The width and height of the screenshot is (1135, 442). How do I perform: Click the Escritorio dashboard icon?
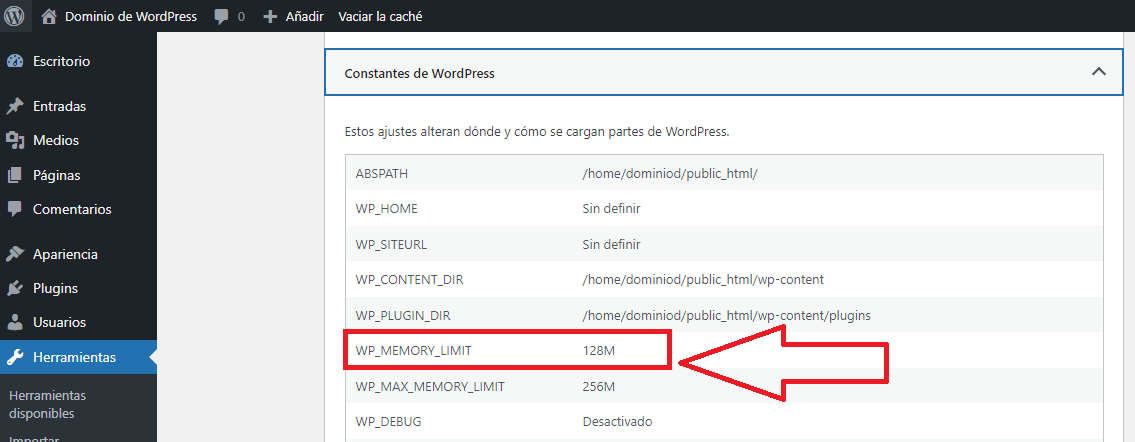14,61
